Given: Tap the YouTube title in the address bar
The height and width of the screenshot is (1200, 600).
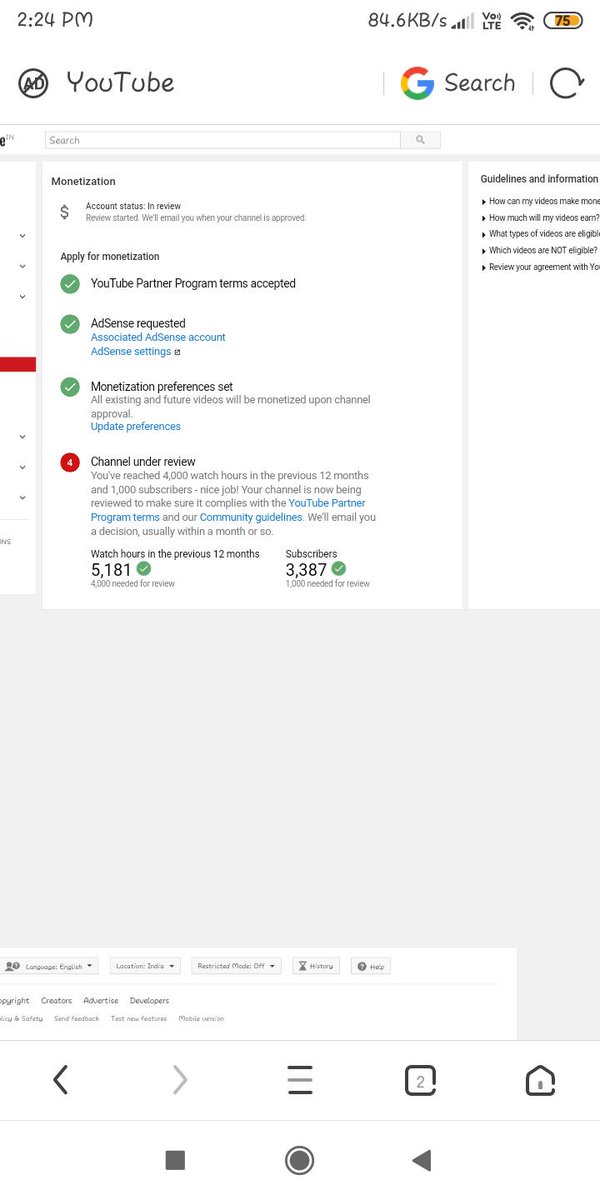Looking at the screenshot, I should pyautogui.click(x=120, y=83).
